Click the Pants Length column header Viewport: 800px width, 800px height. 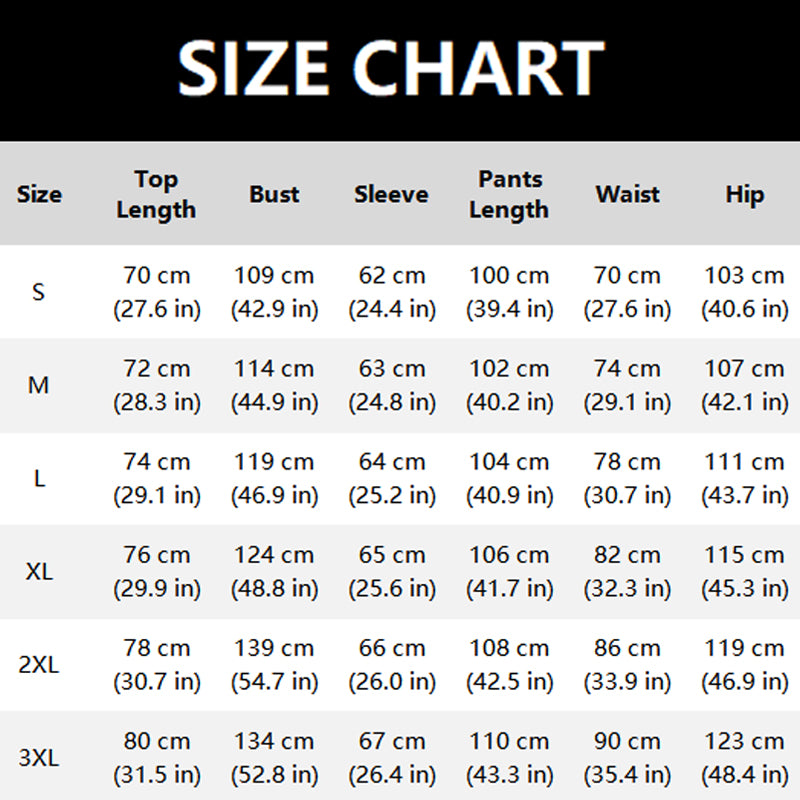click(509, 194)
